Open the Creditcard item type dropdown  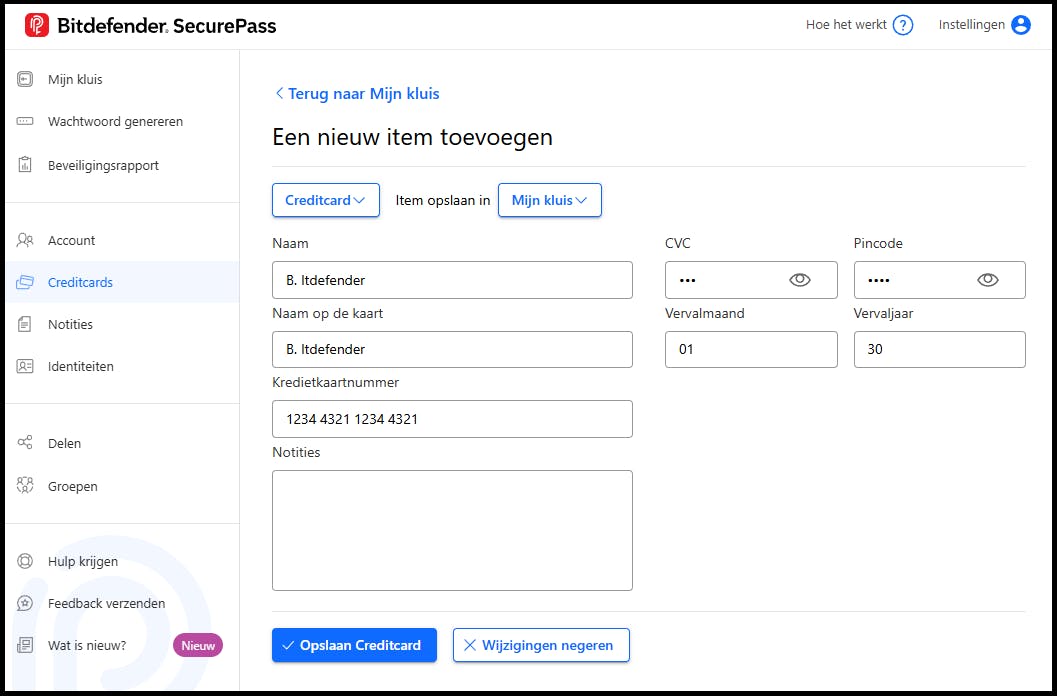[326, 200]
